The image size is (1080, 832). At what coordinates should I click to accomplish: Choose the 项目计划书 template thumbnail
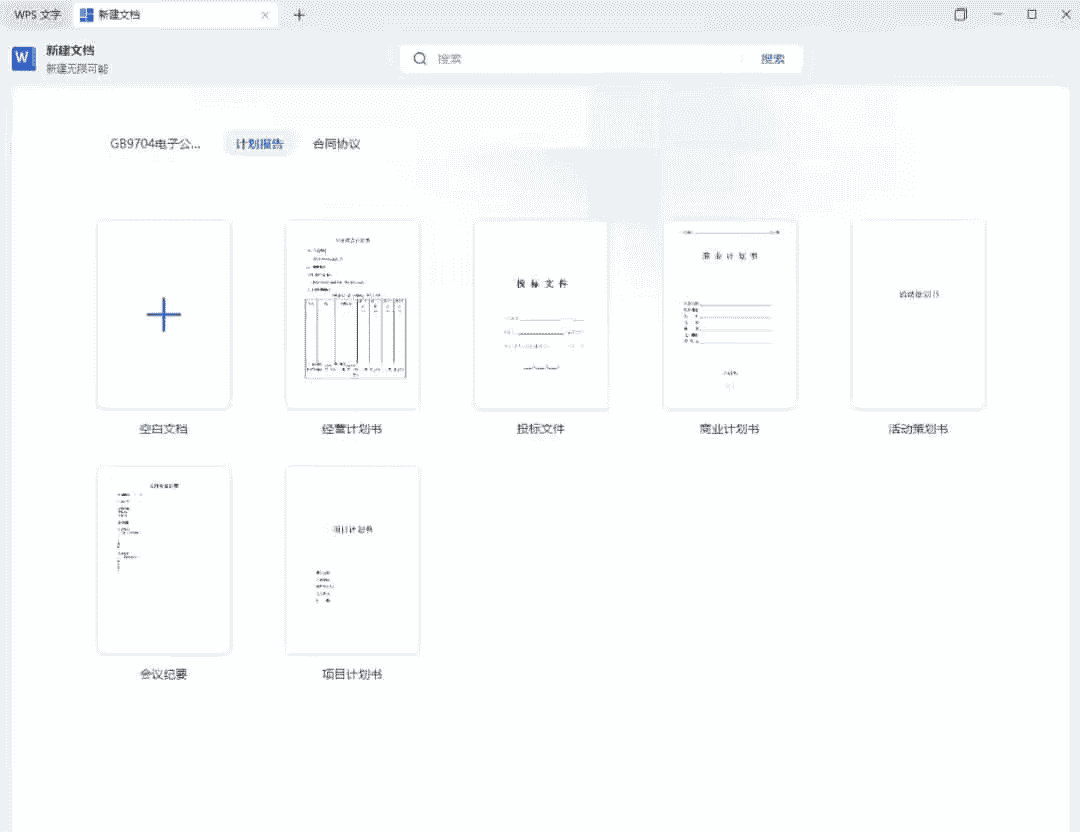click(x=352, y=560)
